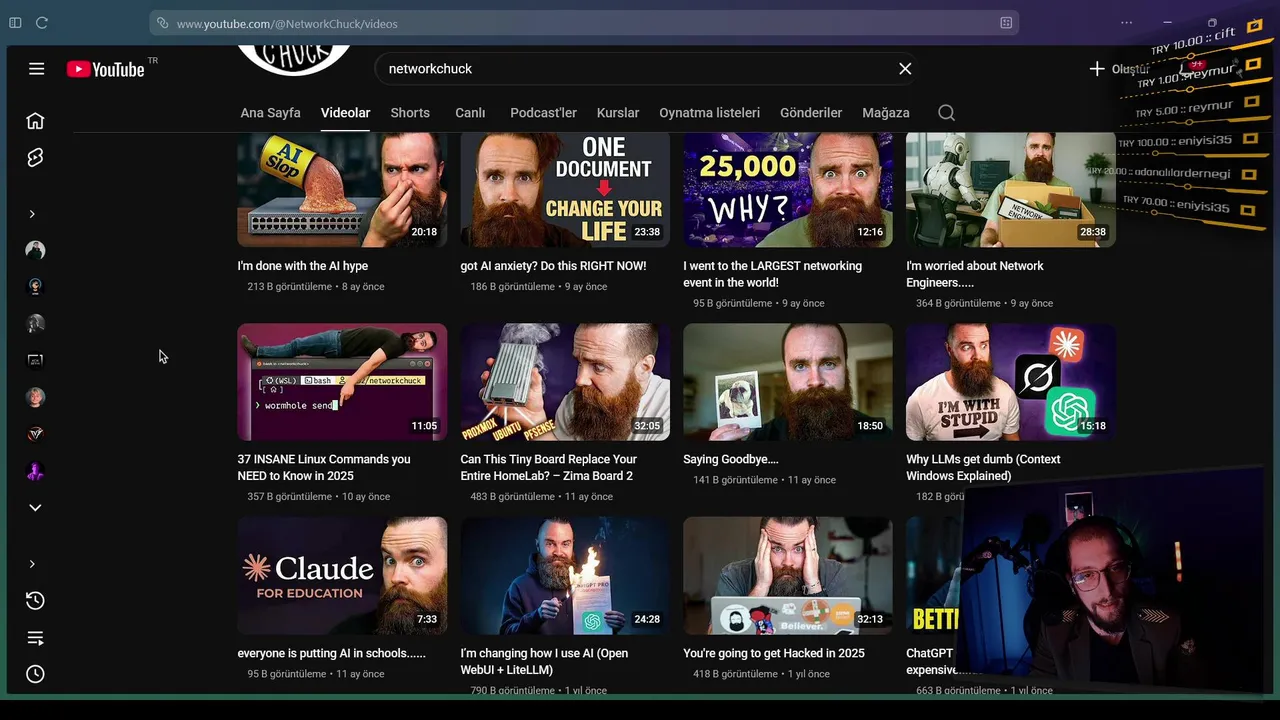This screenshot has width=1280, height=720.
Task: Open the 25,000 WHY? video thumbnail
Action: [788, 189]
